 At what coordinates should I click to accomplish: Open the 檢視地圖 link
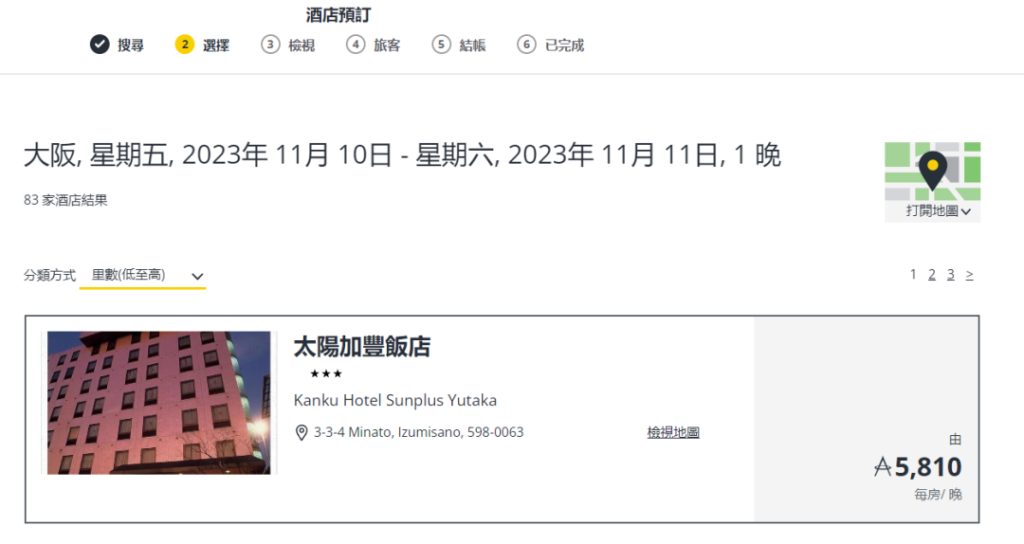673,432
